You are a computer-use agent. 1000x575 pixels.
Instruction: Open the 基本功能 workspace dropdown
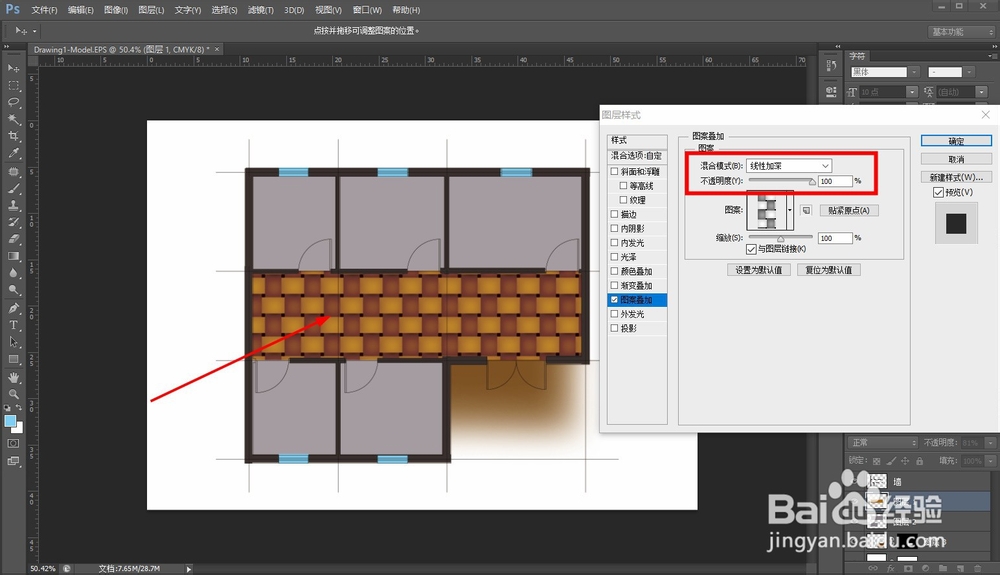point(960,31)
